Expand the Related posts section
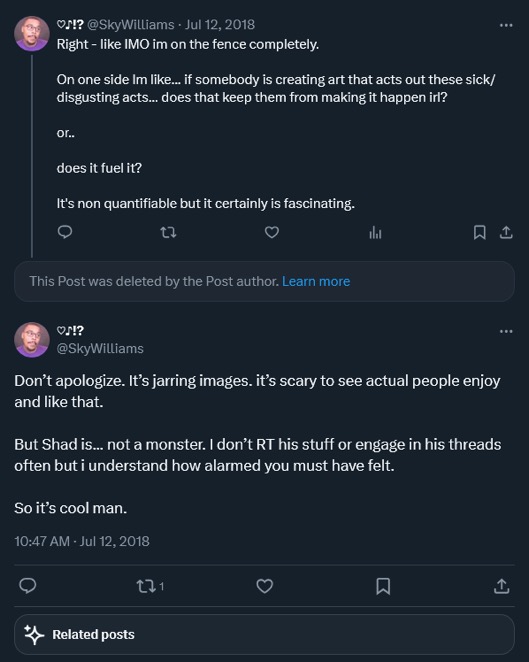529x662 pixels. tap(264, 635)
